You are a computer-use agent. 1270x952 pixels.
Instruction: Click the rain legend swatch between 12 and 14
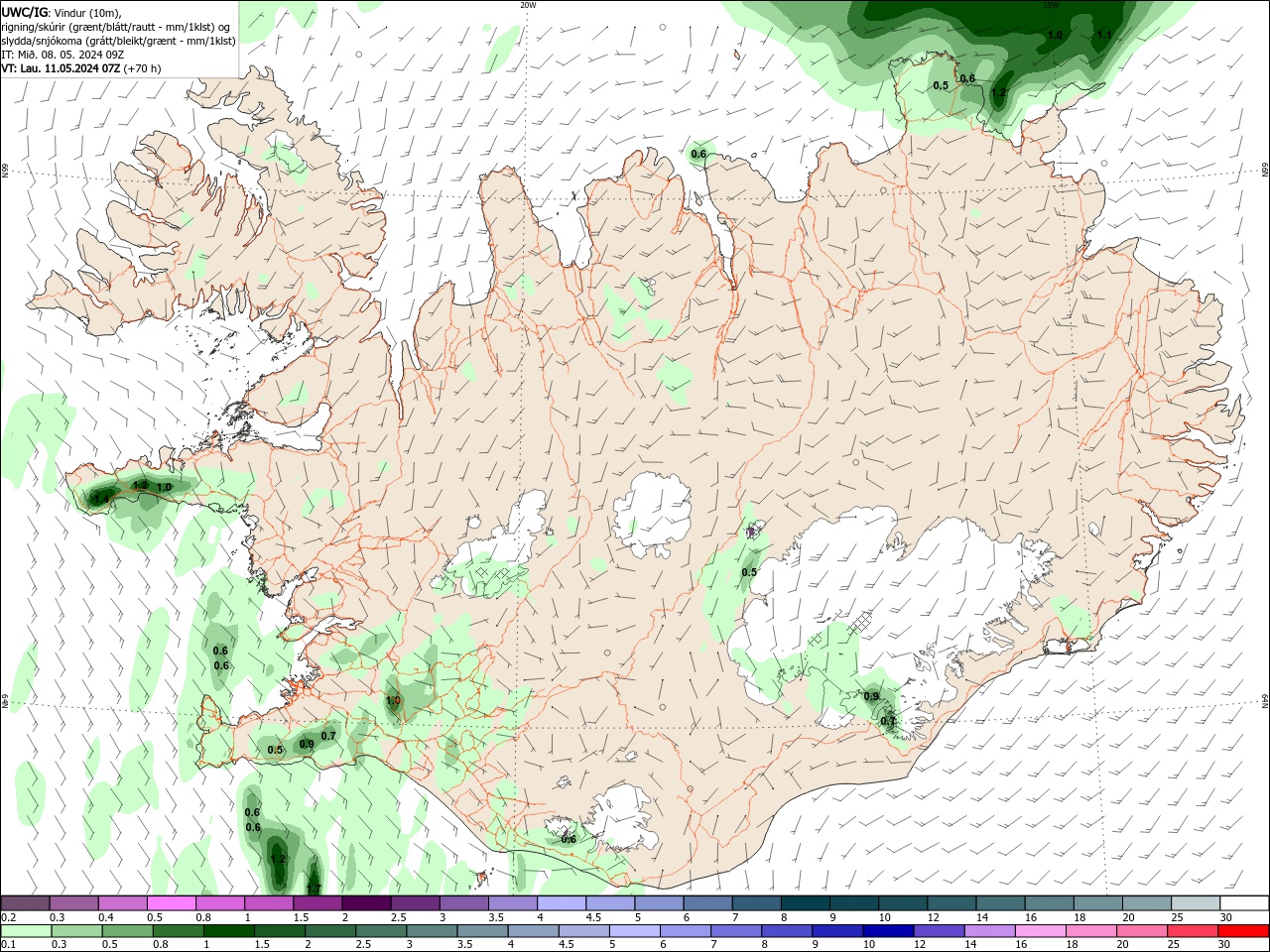[x=938, y=931]
